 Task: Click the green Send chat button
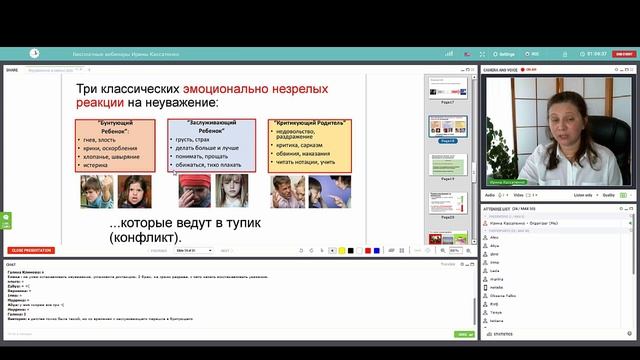(x=464, y=334)
